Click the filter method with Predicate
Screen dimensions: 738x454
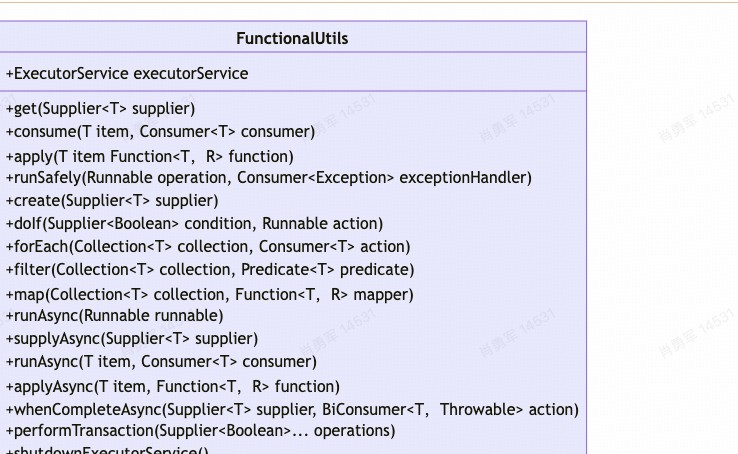coord(210,270)
